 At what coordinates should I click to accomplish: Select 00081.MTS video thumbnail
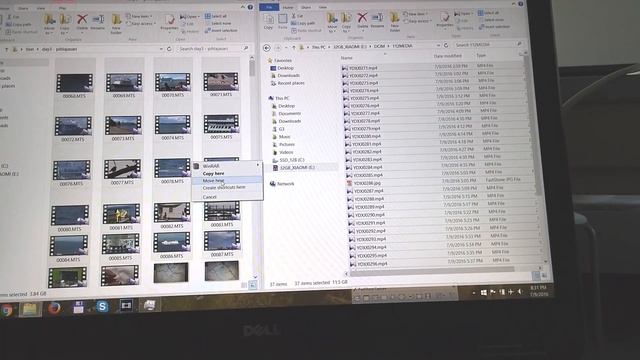coord(121,217)
